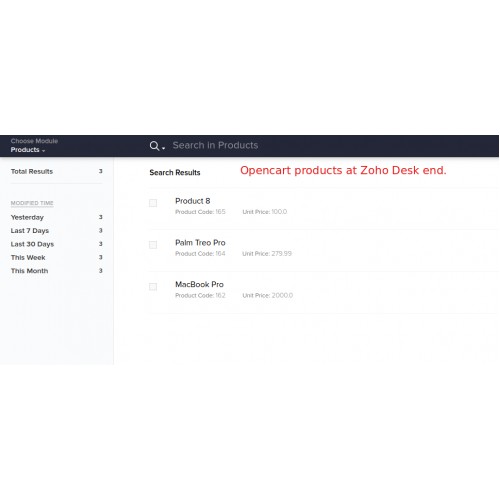Open the Product 8 record
500x500 pixels.
(193, 201)
